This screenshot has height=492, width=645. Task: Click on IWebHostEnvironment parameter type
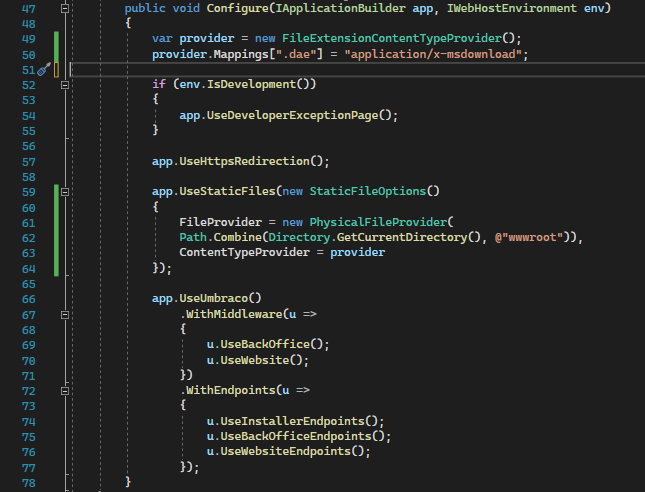coord(512,8)
